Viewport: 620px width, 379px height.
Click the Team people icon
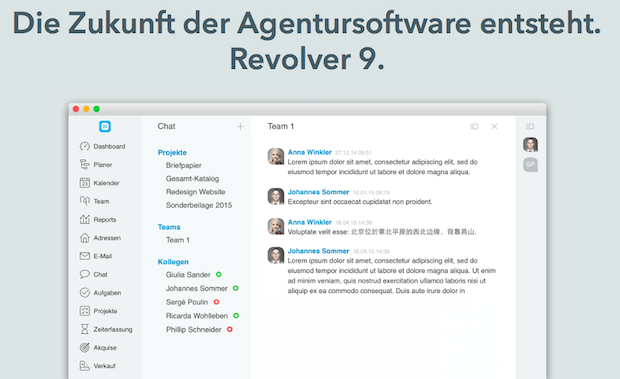click(85, 201)
